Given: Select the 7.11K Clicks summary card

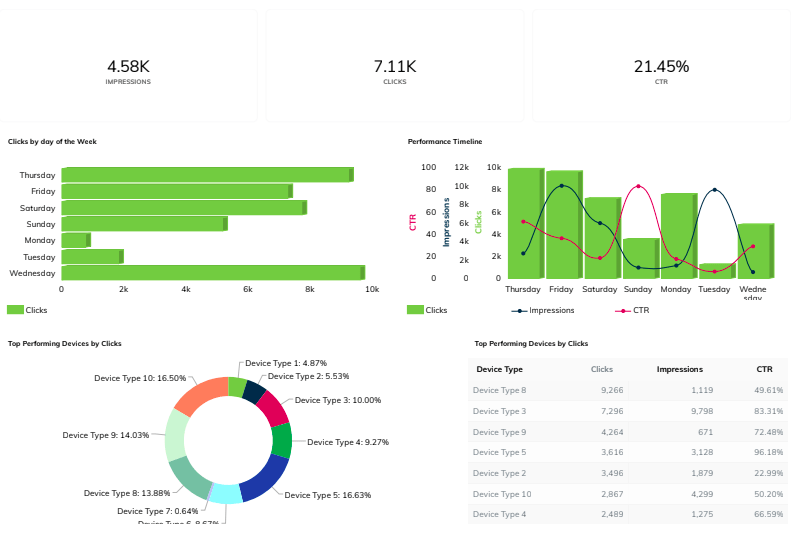Looking at the screenshot, I should click(x=395, y=67).
